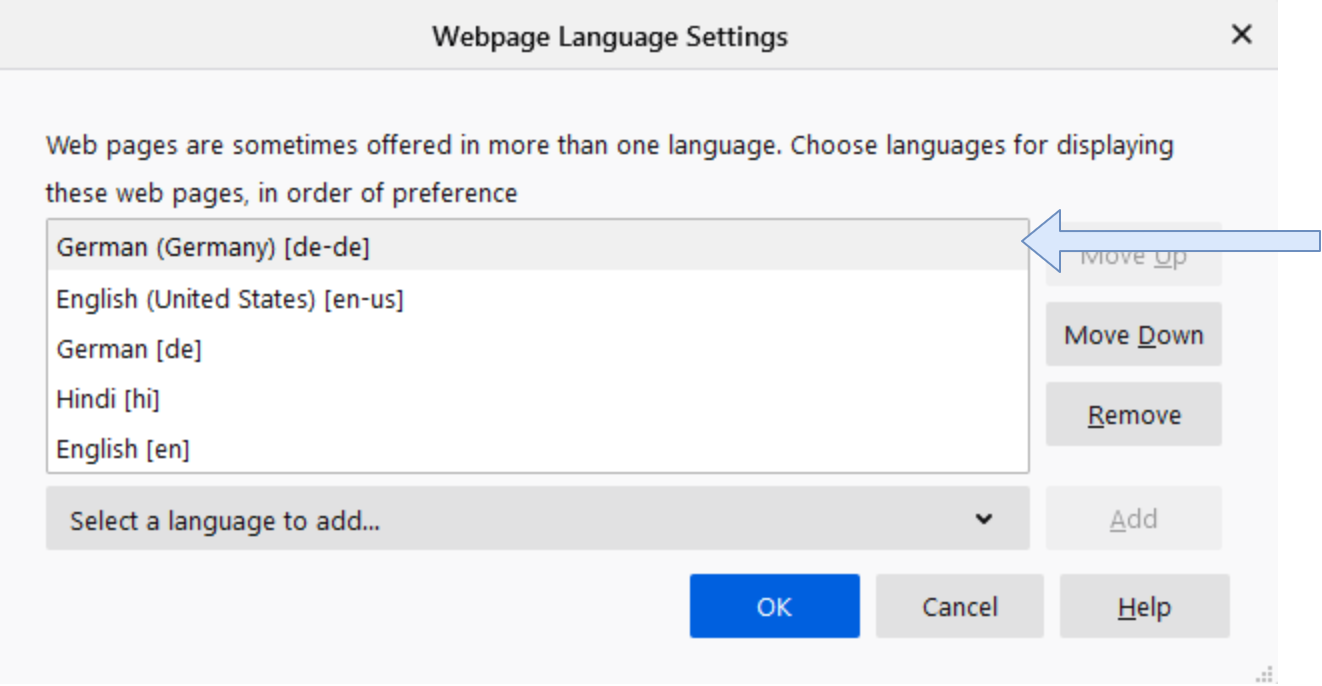Choose the German [de] list entry
This screenshot has width=1322, height=686.
(x=129, y=349)
